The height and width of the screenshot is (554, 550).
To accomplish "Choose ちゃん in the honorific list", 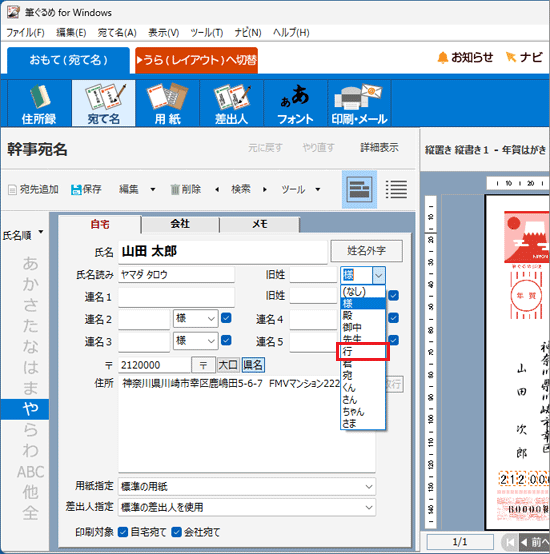I will pos(363,411).
